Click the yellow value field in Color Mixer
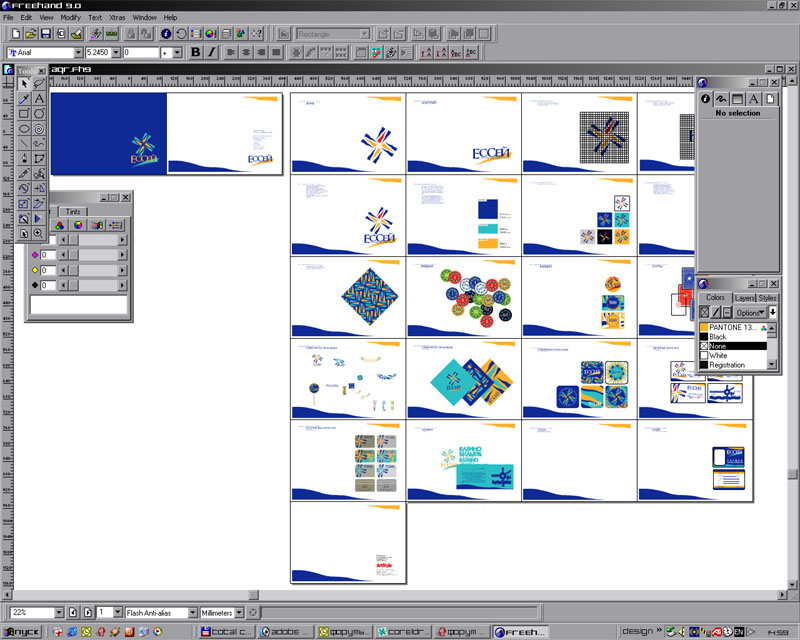800x640 pixels. click(x=48, y=270)
